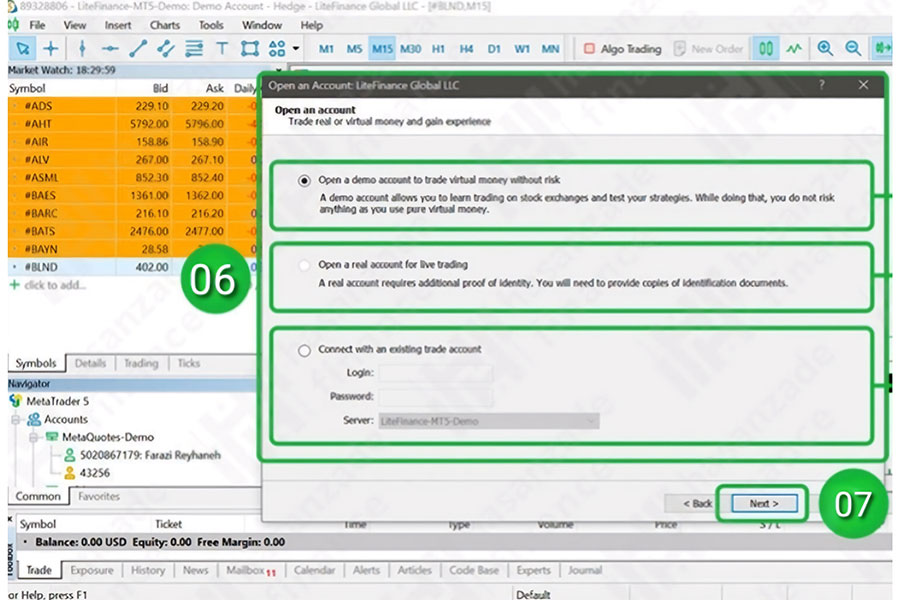Switch to the Ticks tab

tap(188, 363)
